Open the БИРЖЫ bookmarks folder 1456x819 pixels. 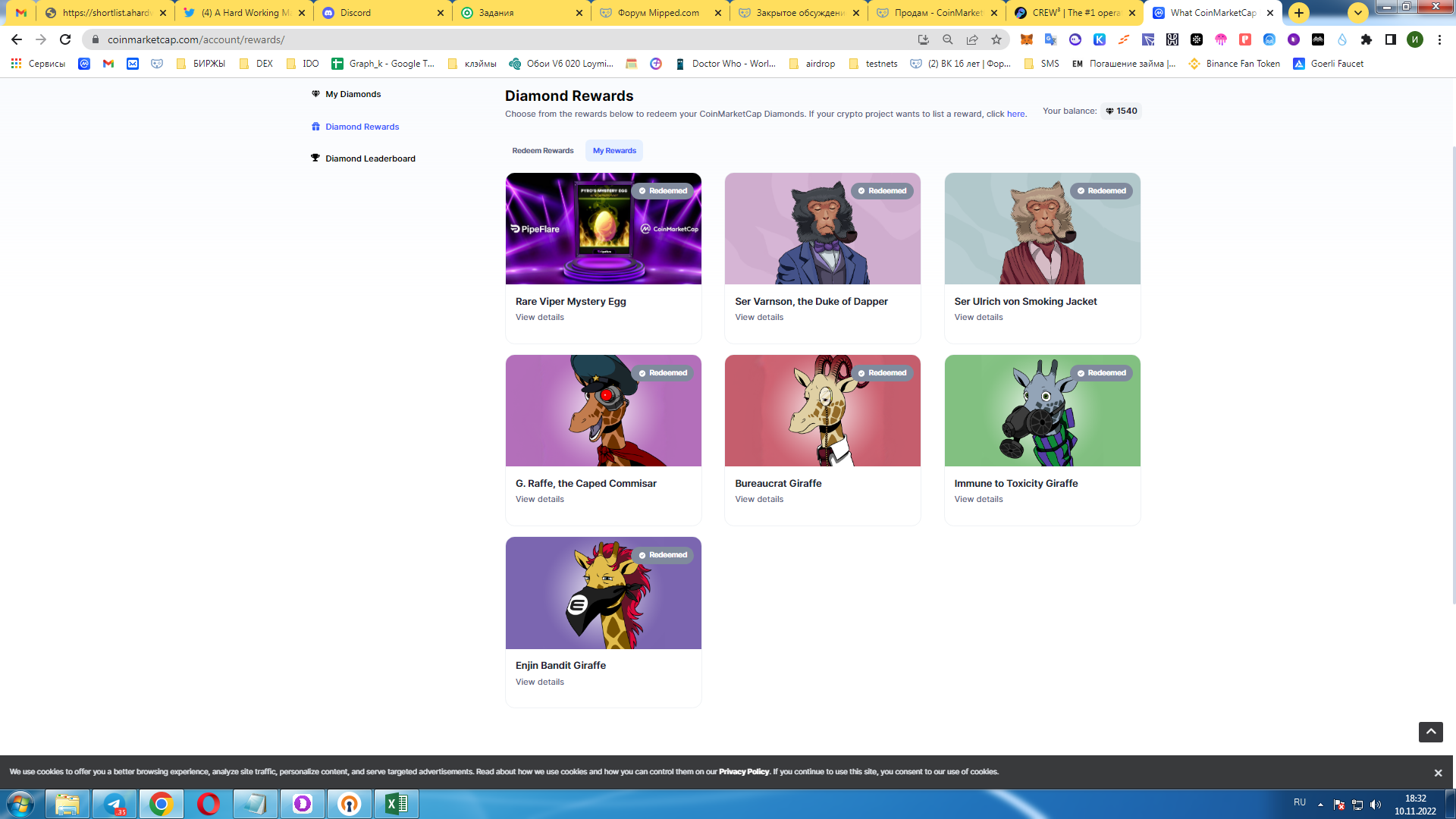201,64
